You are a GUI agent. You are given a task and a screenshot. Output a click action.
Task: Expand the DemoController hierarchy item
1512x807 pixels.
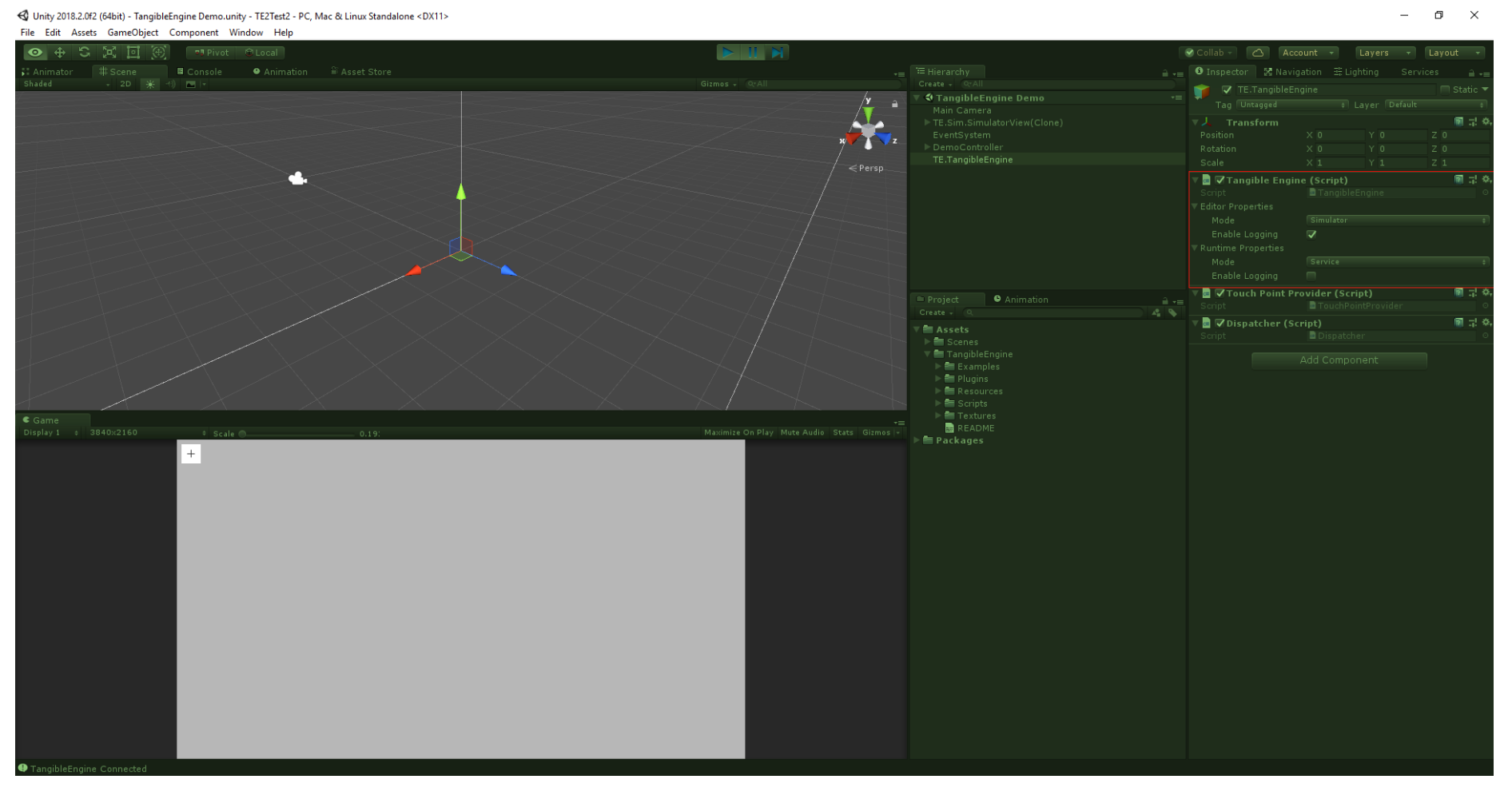(x=927, y=147)
